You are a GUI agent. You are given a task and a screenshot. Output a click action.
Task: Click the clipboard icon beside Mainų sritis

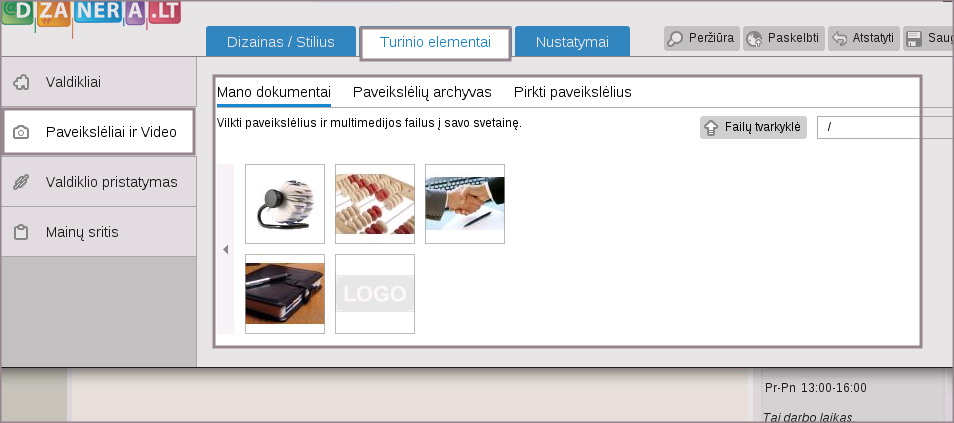click(x=21, y=232)
